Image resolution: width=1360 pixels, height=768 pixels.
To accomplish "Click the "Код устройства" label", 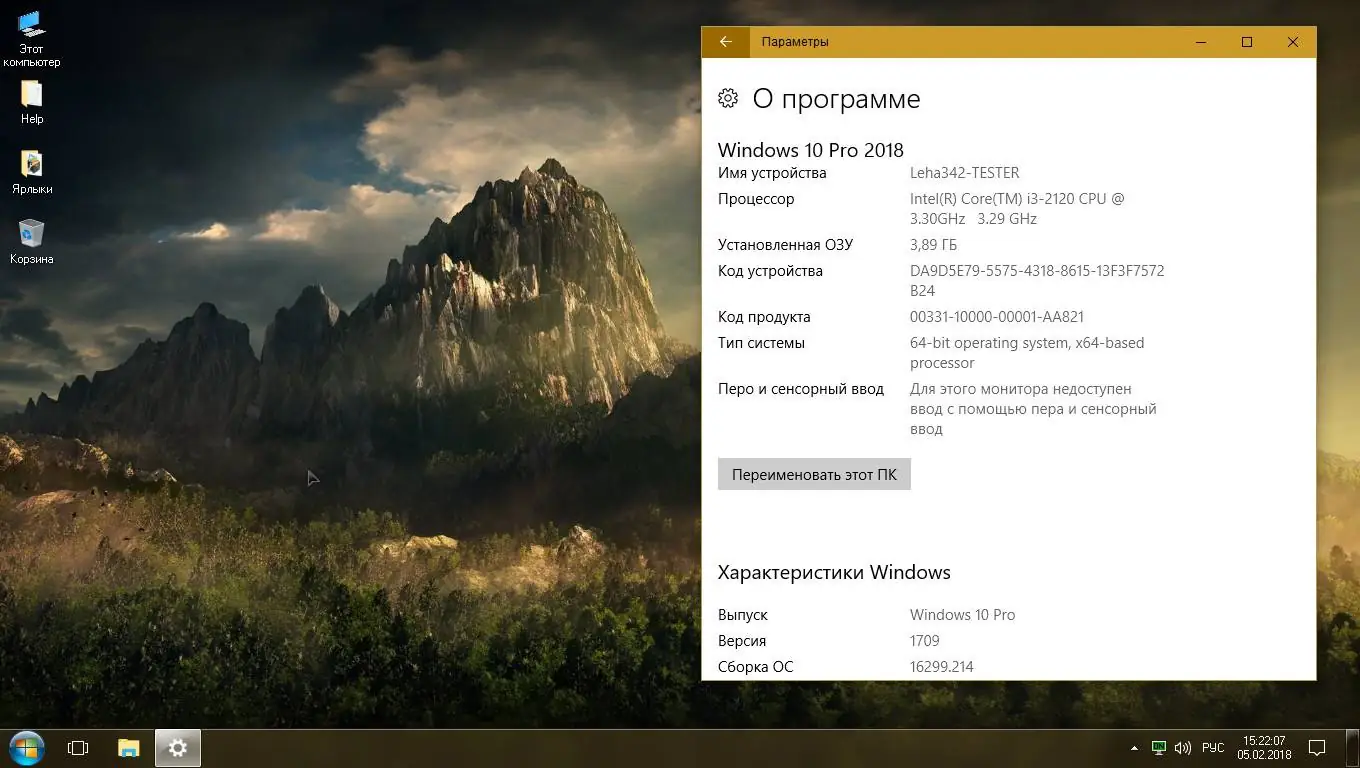I will [770, 271].
